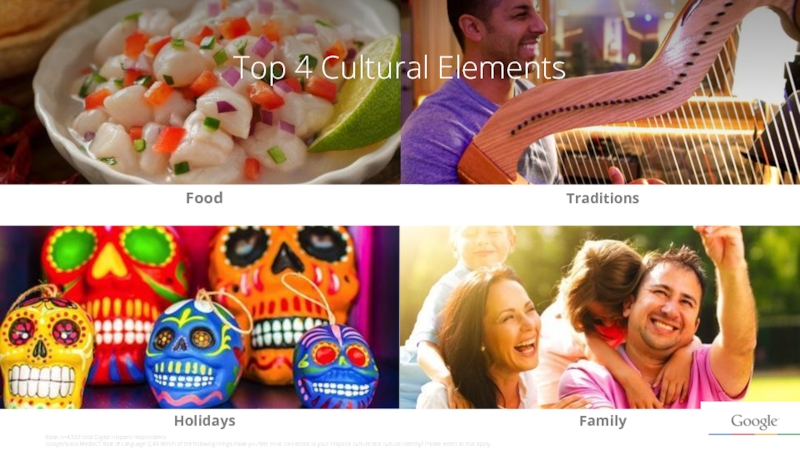Select the red skull with green eyes

115,286
